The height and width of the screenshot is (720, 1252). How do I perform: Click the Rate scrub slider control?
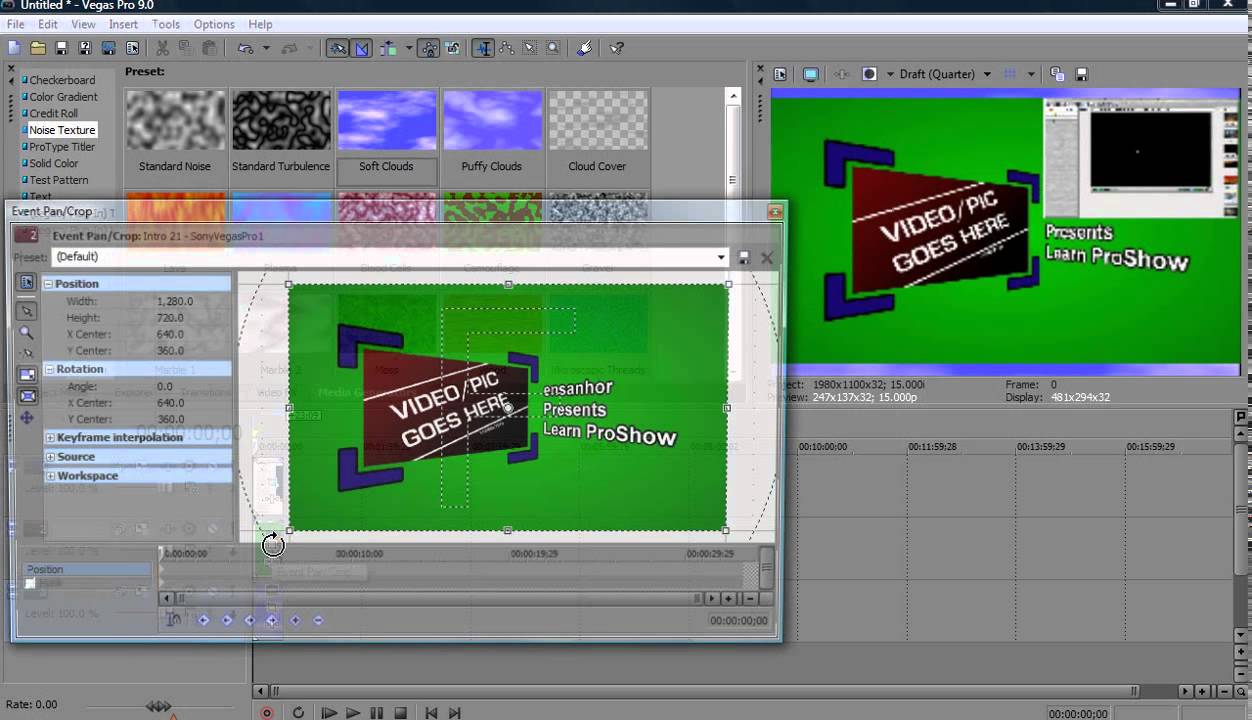pyautogui.click(x=159, y=706)
